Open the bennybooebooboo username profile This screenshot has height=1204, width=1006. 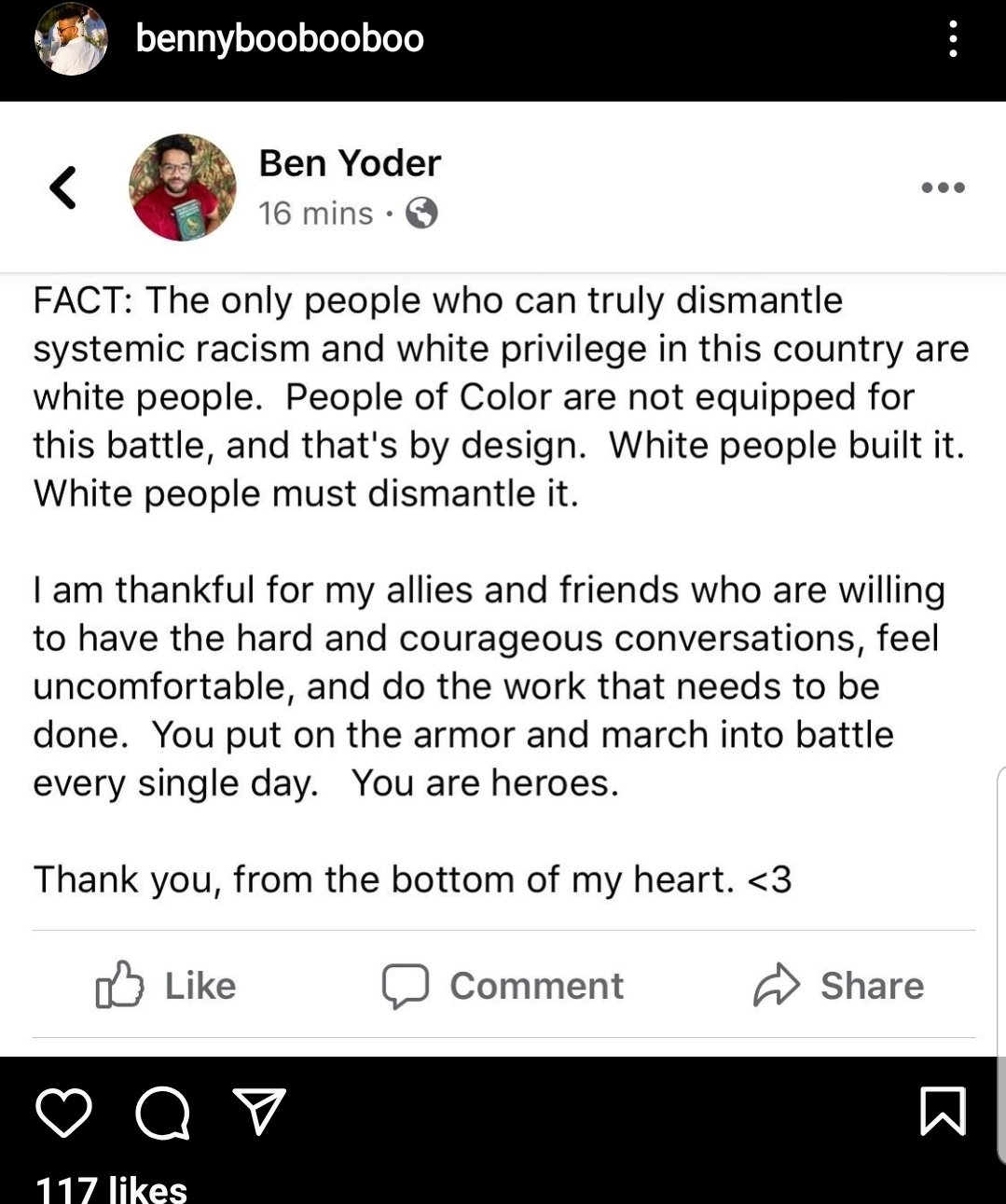coord(280,39)
